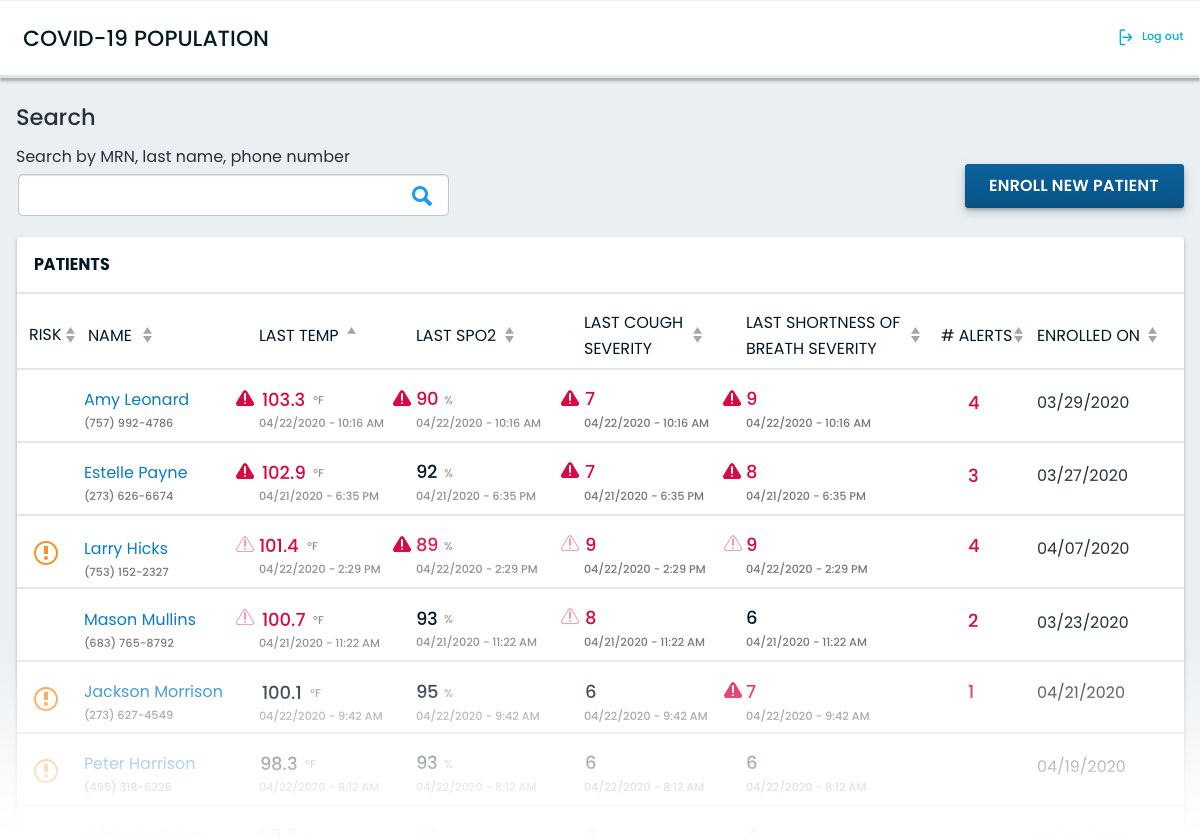Click Larry Hicks's SPO2 alert icon
The image size is (1200, 840).
point(402,544)
